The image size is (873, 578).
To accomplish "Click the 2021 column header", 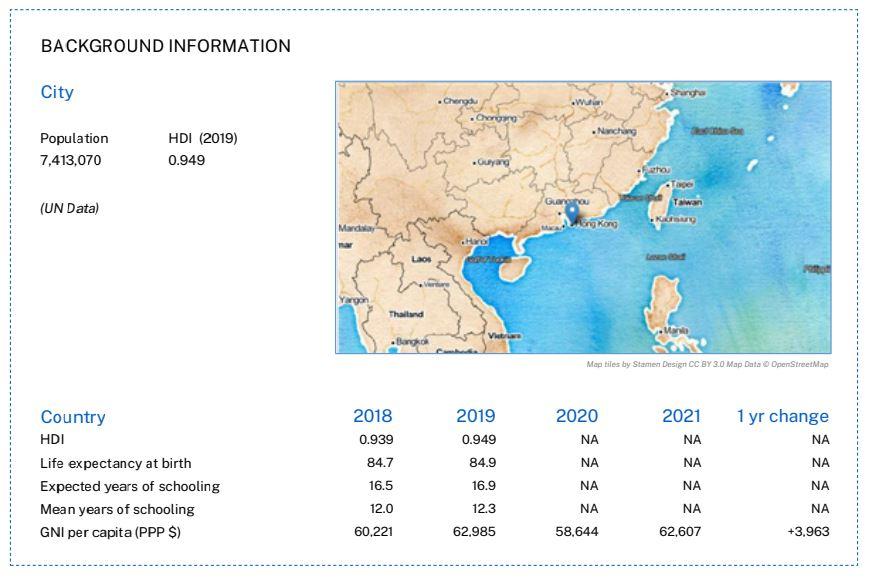I will [x=681, y=416].
